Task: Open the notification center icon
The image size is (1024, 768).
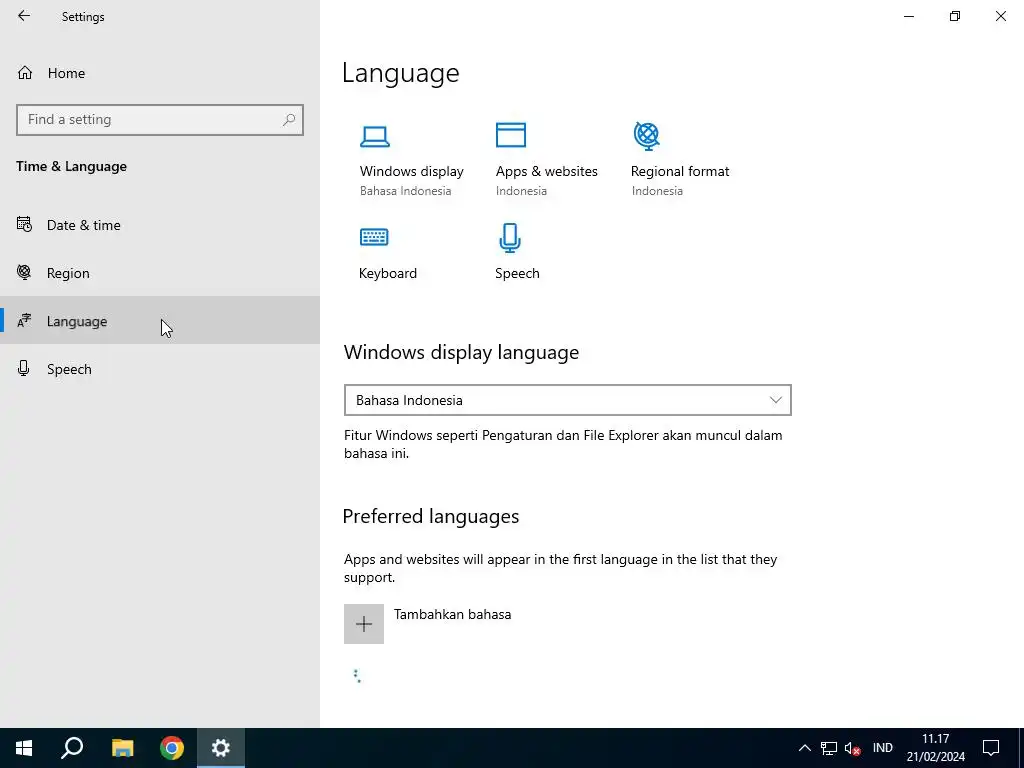Action: pyautogui.click(x=991, y=748)
